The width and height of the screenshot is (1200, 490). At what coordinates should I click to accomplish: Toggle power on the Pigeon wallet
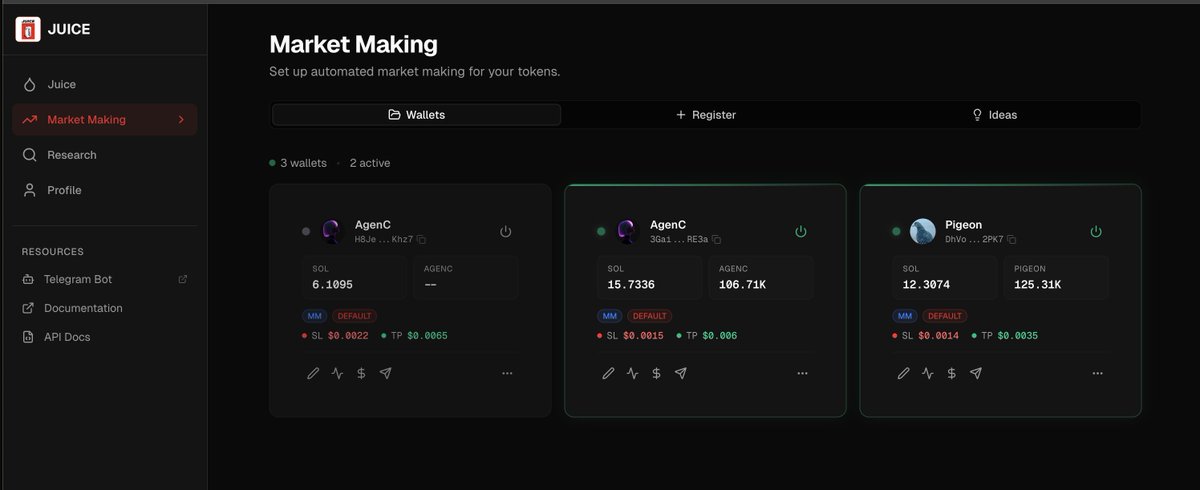click(1096, 231)
